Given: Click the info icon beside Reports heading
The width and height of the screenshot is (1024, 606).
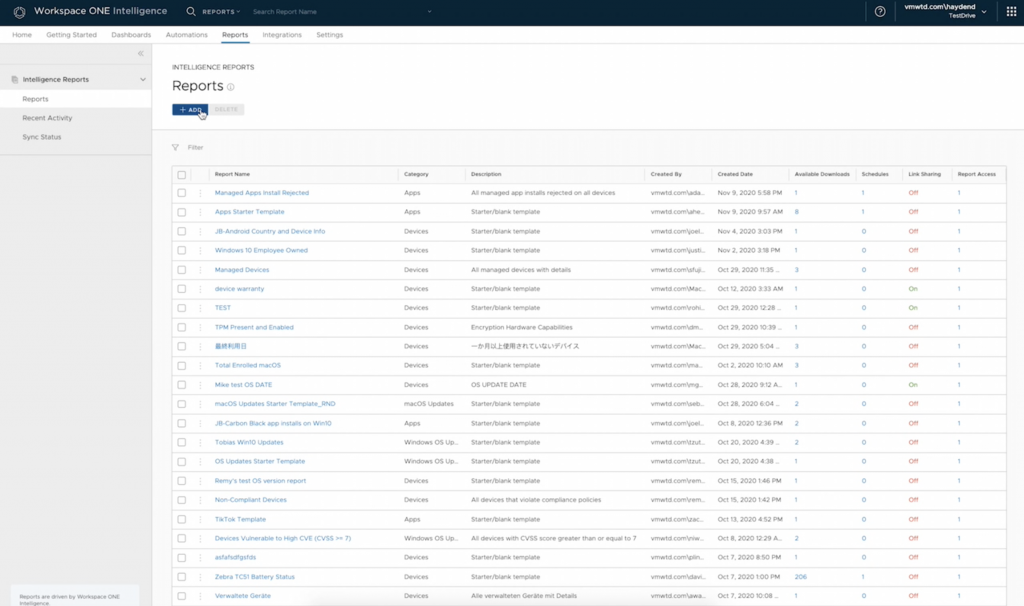Looking at the screenshot, I should [231, 87].
